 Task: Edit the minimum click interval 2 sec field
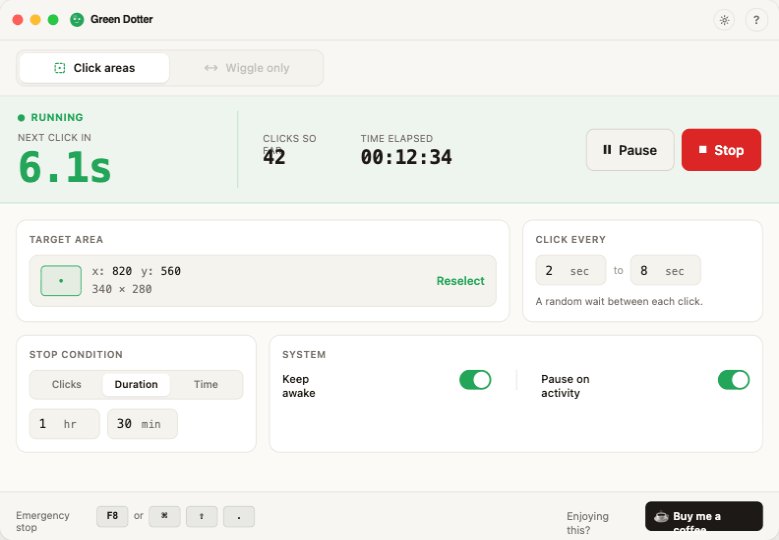(571, 270)
